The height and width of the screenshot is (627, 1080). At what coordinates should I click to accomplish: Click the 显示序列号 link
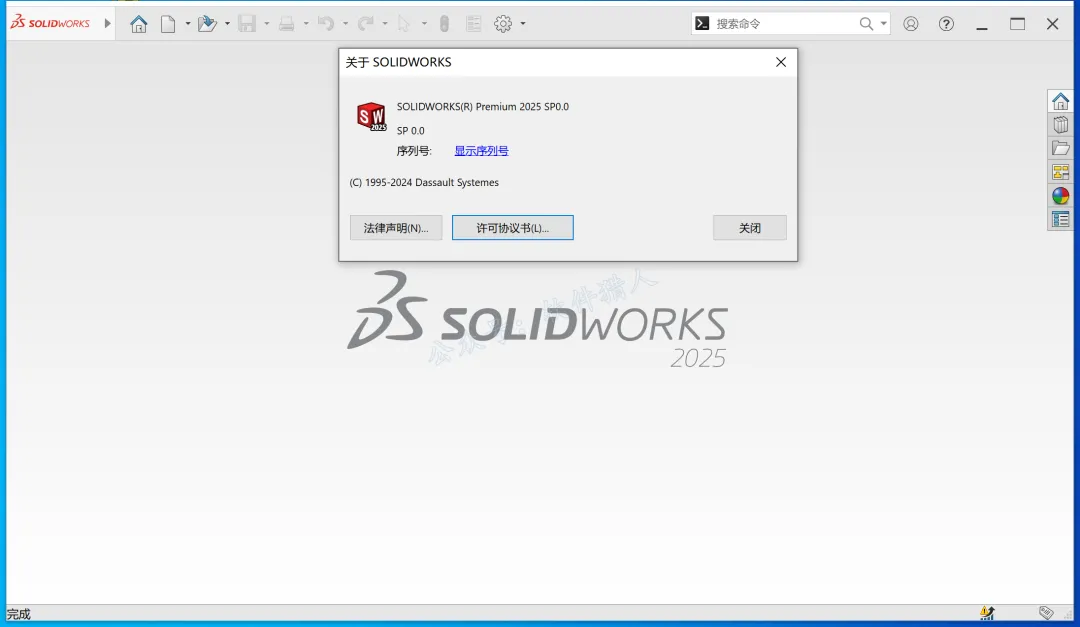pyautogui.click(x=481, y=151)
